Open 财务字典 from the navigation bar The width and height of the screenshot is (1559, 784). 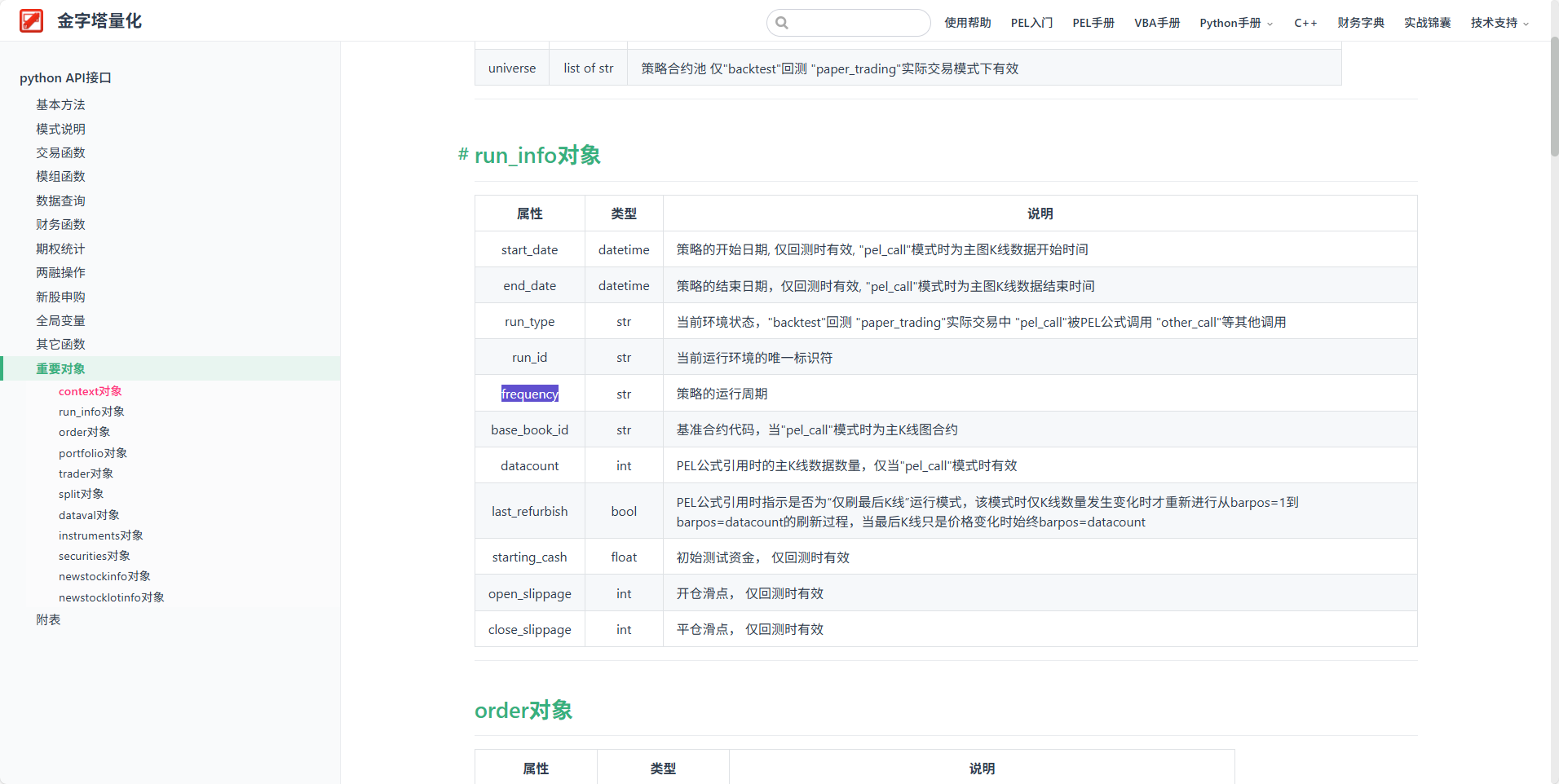pos(1360,23)
